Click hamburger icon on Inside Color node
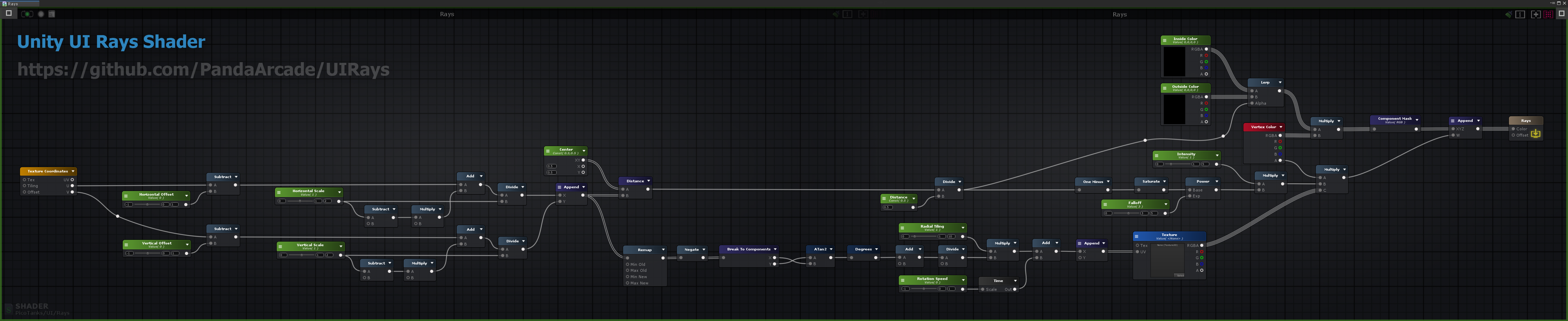 click(1164, 41)
